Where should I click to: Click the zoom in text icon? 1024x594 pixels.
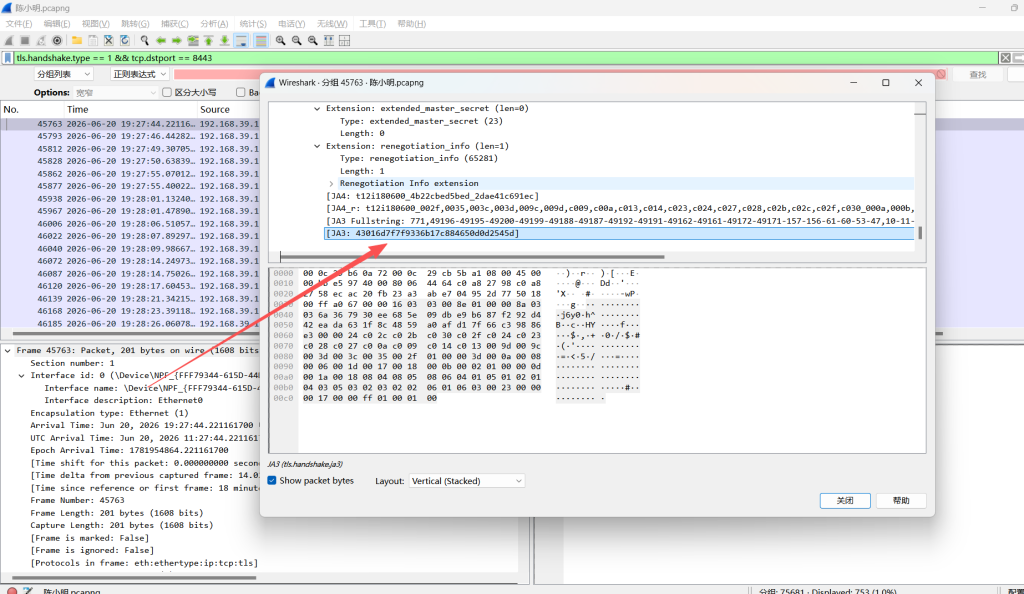pos(280,40)
